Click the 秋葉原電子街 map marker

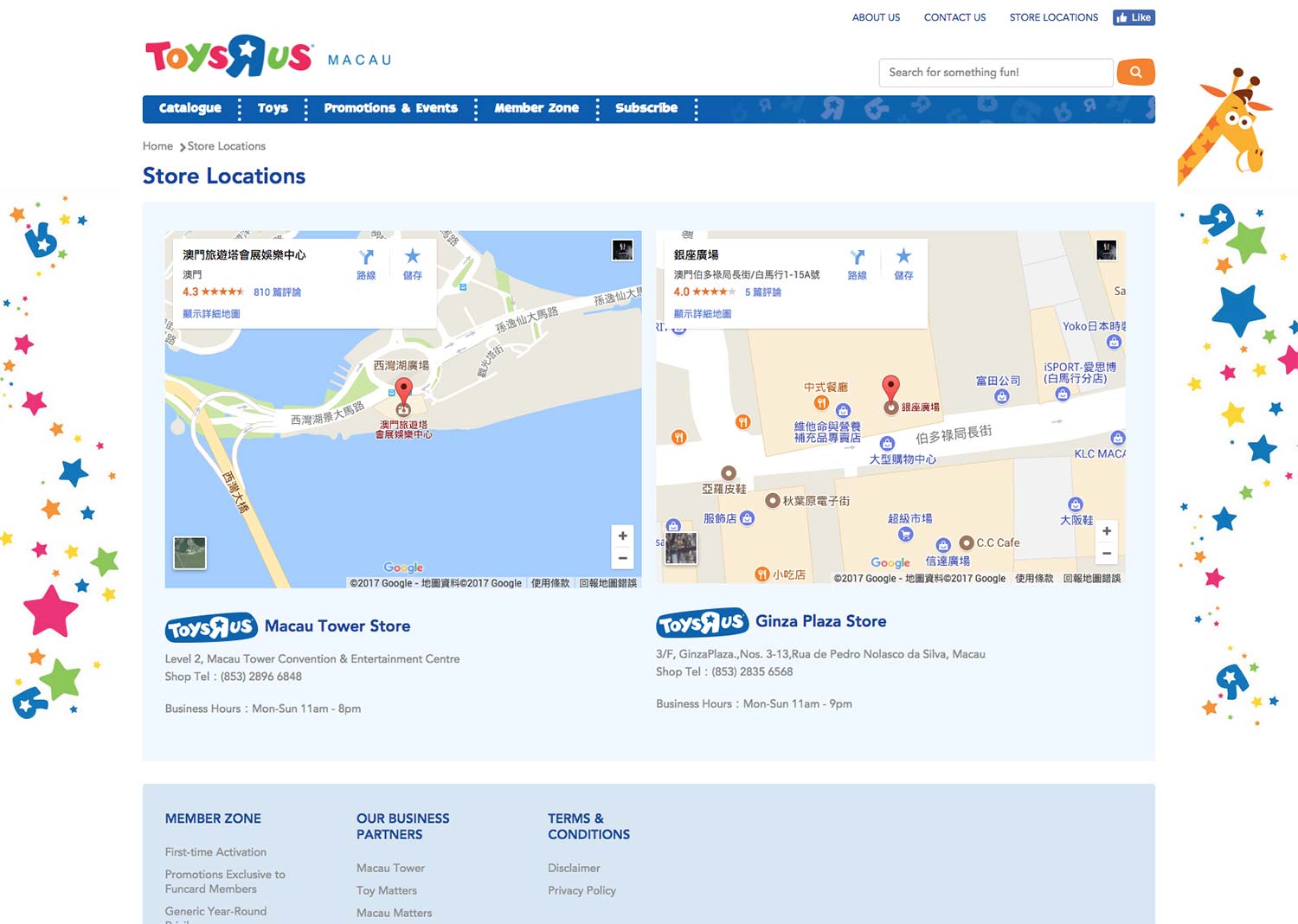coord(773,500)
